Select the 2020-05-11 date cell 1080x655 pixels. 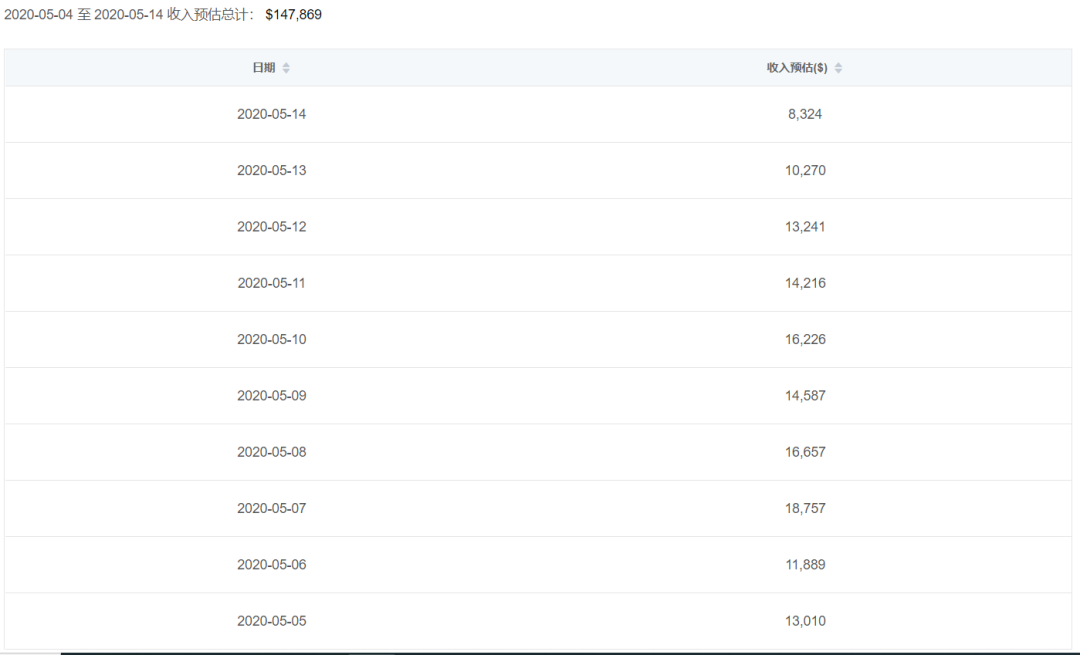pyautogui.click(x=272, y=283)
